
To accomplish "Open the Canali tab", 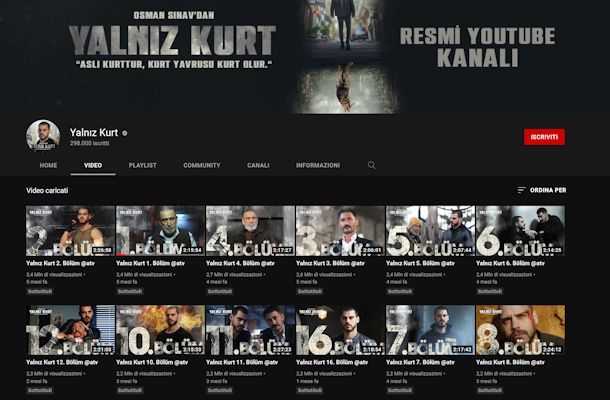I will pyautogui.click(x=258, y=165).
